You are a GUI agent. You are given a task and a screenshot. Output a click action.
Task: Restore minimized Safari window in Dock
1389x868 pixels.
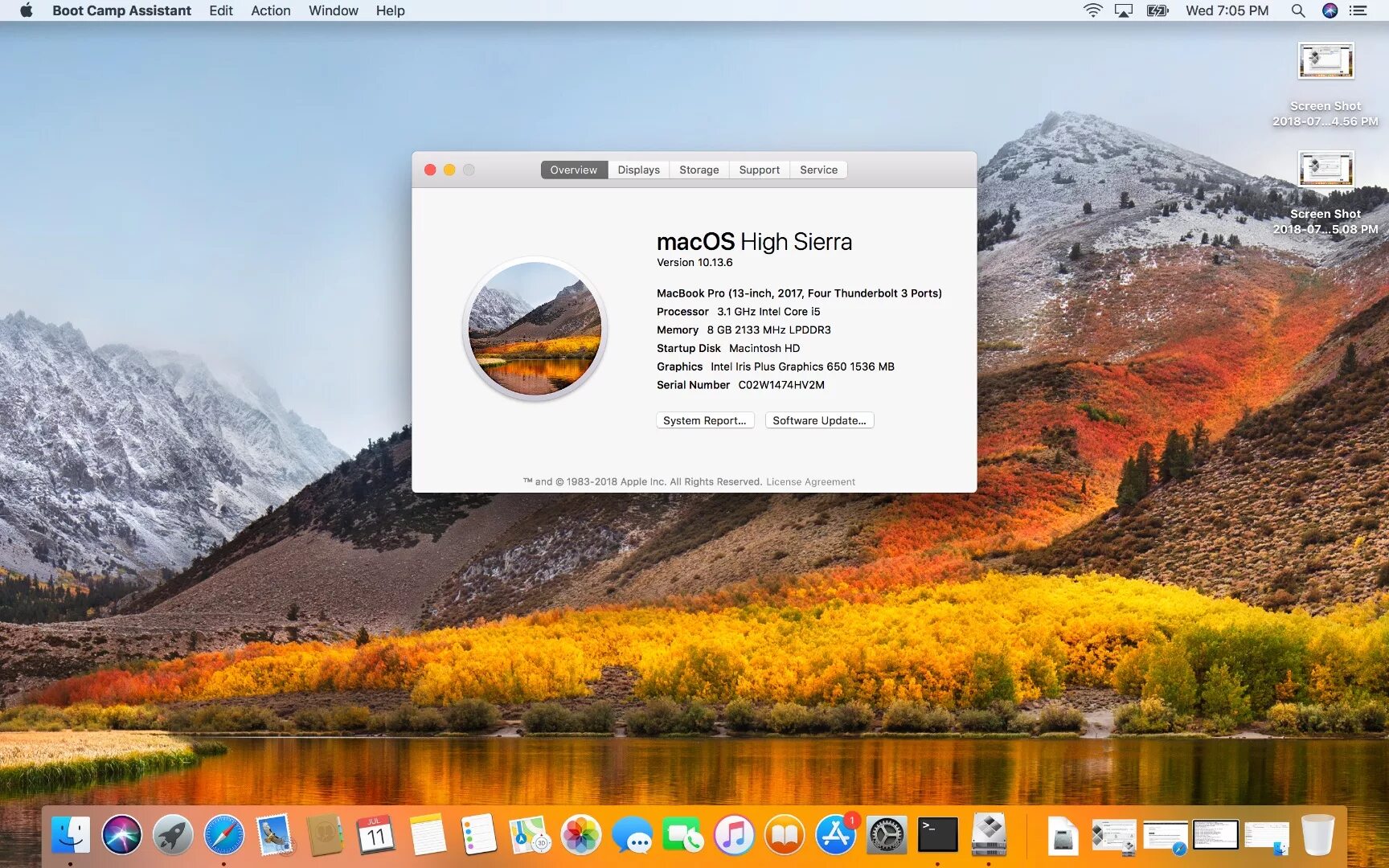pos(1166,837)
